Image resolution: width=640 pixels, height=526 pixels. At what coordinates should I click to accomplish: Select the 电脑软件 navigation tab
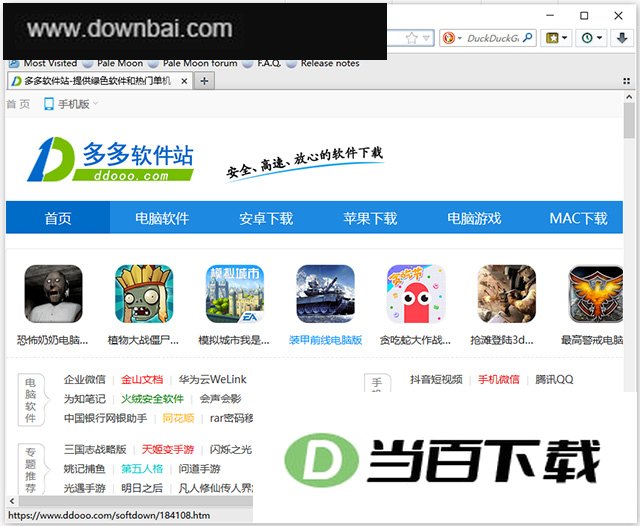[x=162, y=218]
